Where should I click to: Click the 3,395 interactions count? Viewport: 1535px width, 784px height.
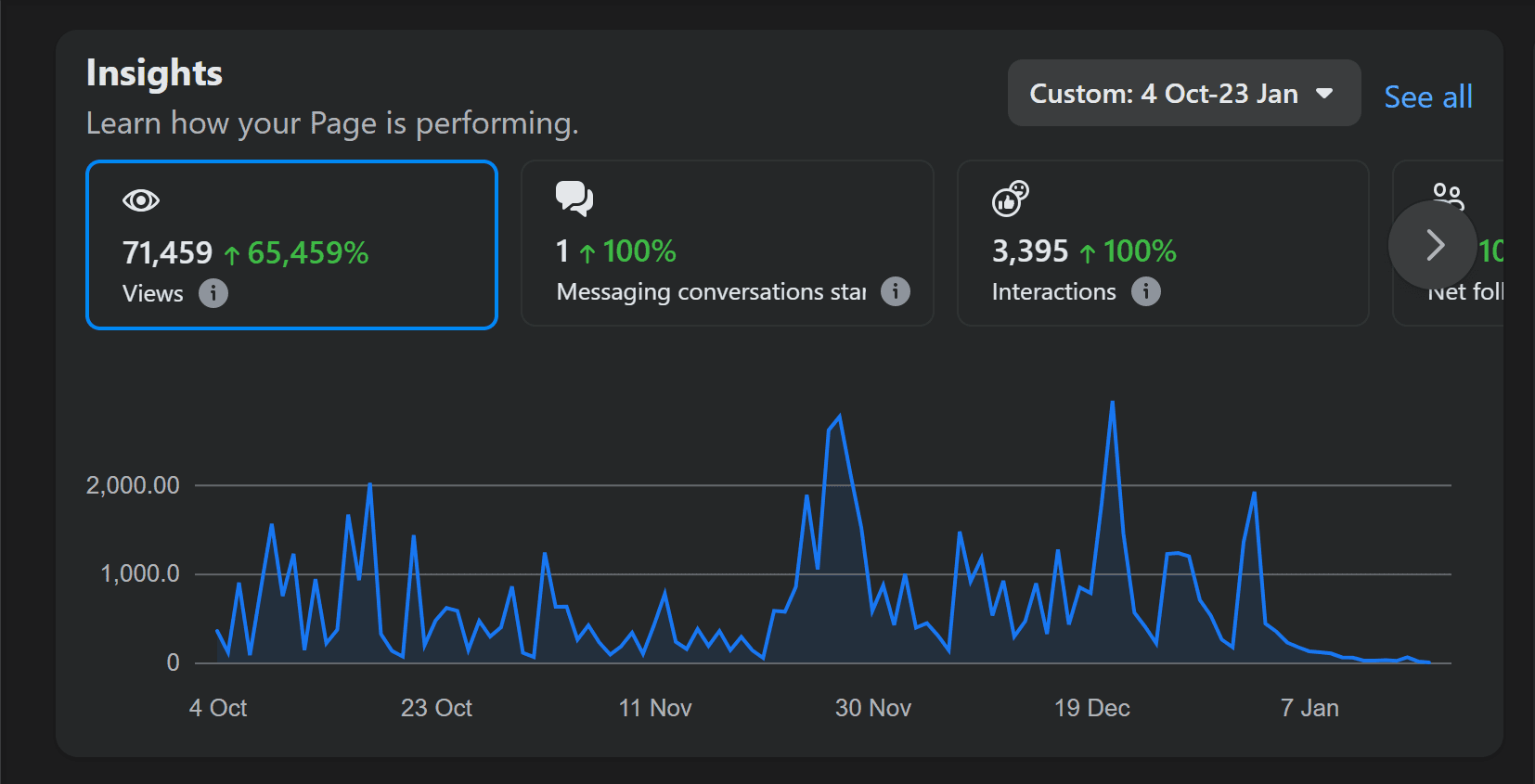point(1030,251)
